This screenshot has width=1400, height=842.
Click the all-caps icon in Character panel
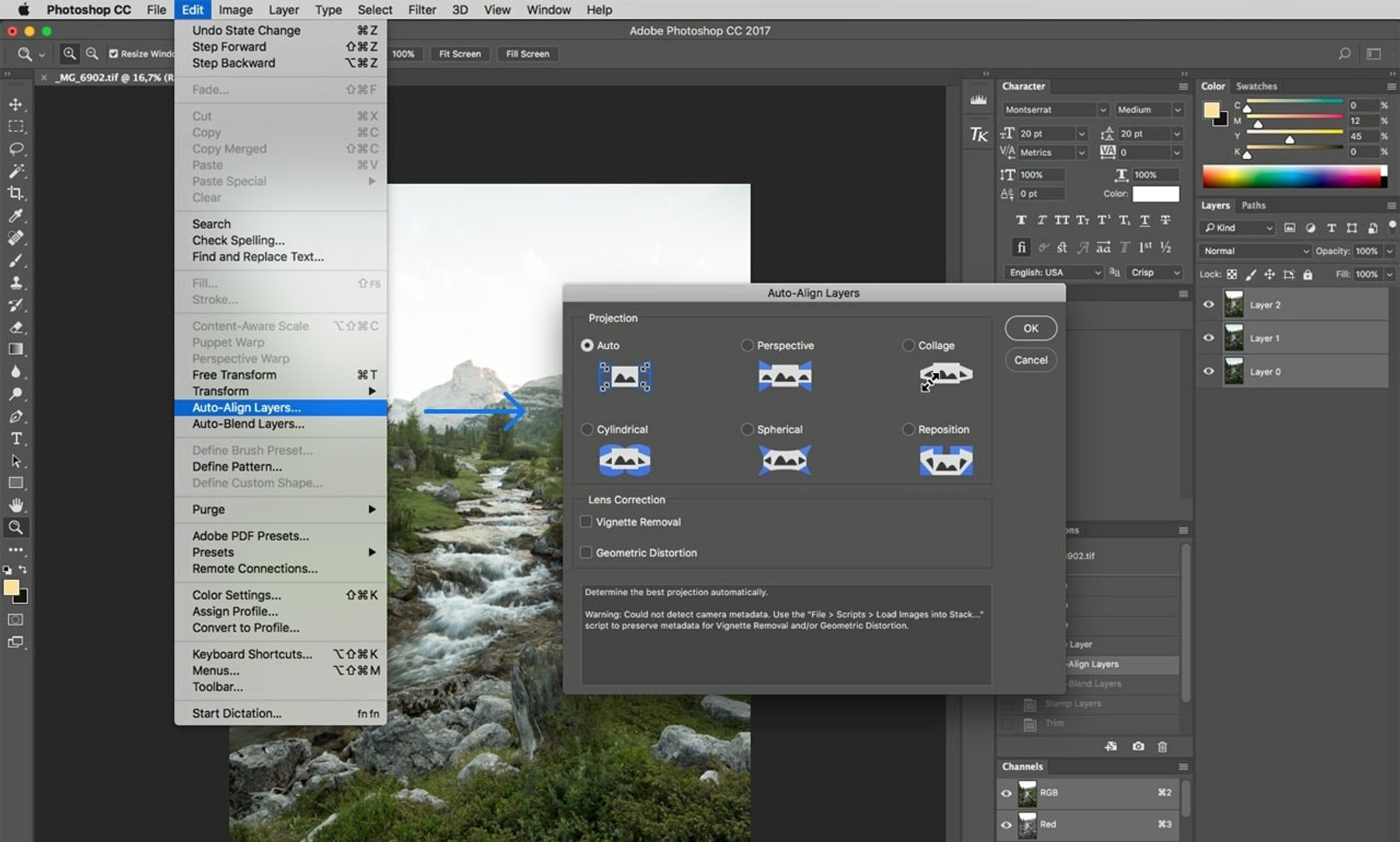[x=1062, y=221]
